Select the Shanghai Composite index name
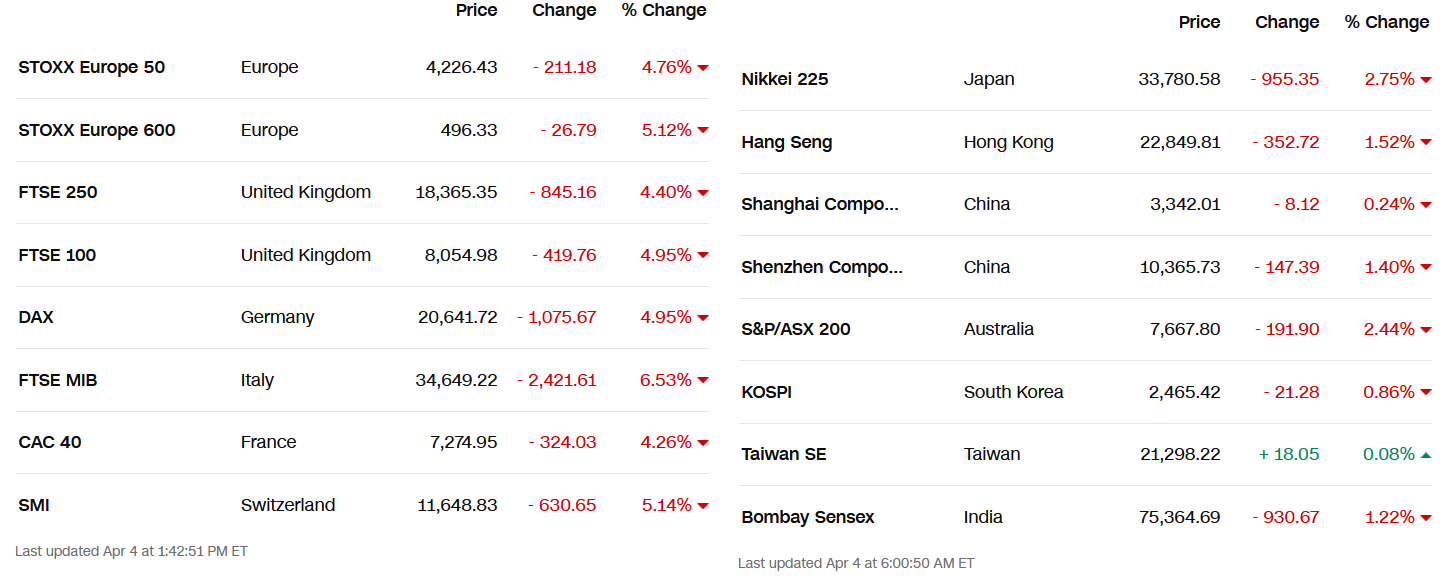The width and height of the screenshot is (1448, 581). pos(820,204)
